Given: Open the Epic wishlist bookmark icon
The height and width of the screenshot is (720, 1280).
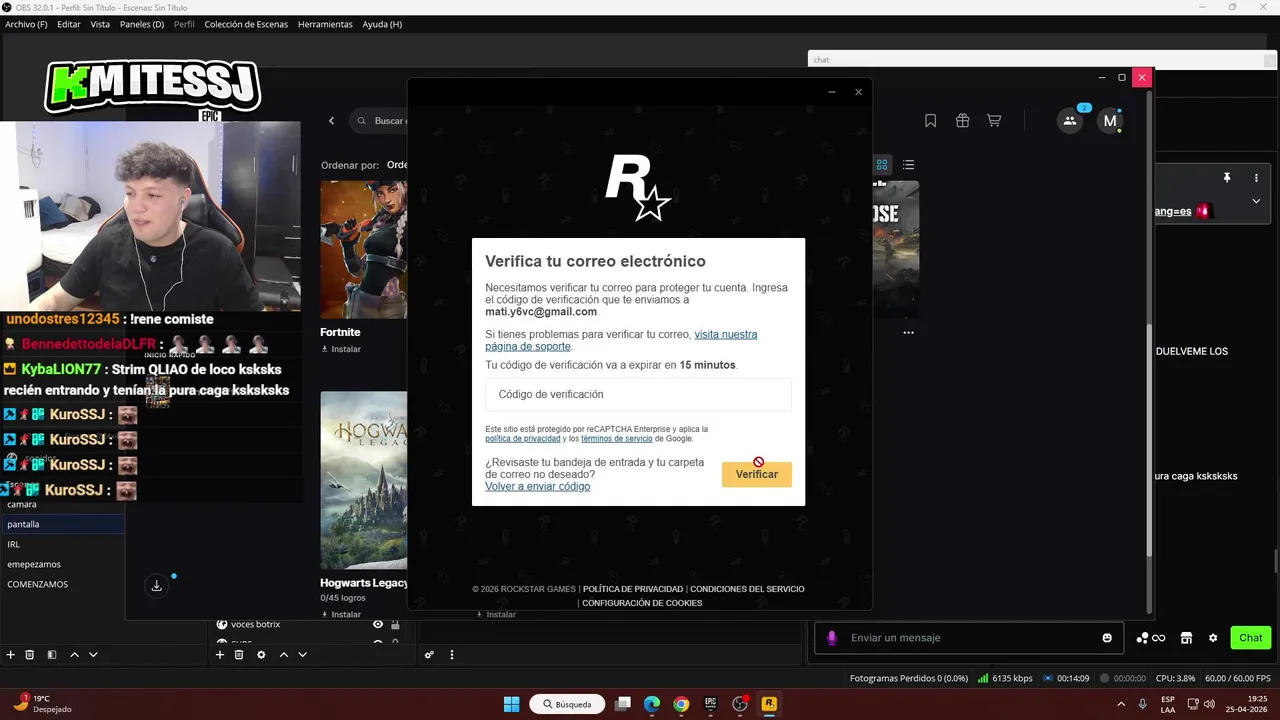Looking at the screenshot, I should point(930,121).
